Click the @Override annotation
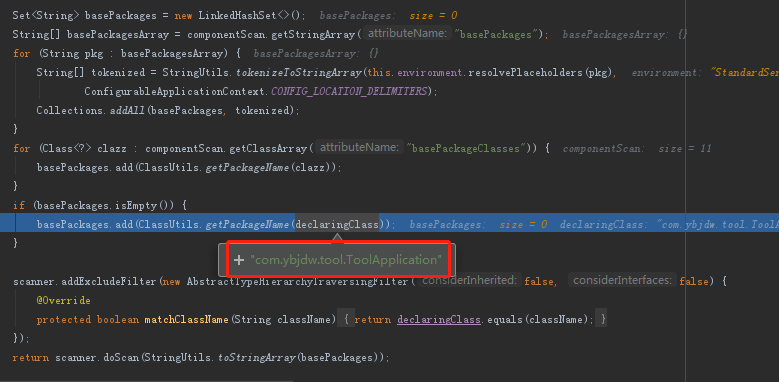779x382 pixels. coord(64,301)
